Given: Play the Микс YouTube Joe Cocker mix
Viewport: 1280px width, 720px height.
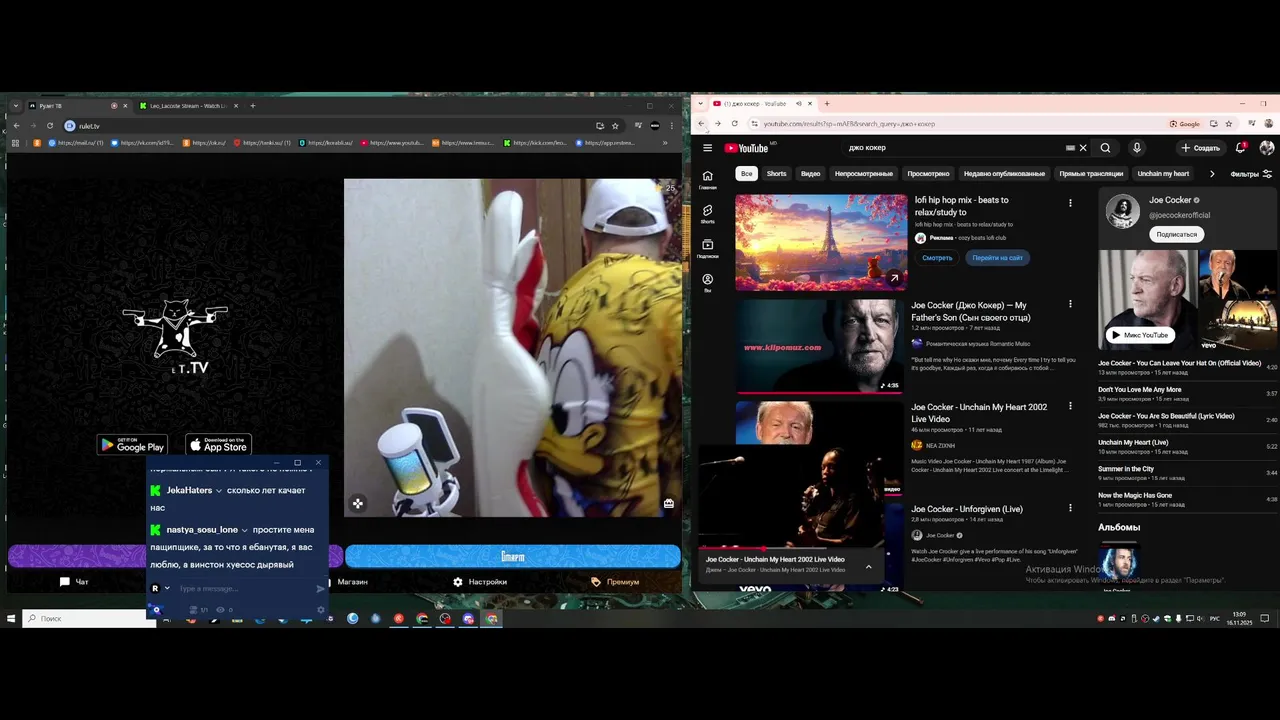Looking at the screenshot, I should (x=1139, y=335).
